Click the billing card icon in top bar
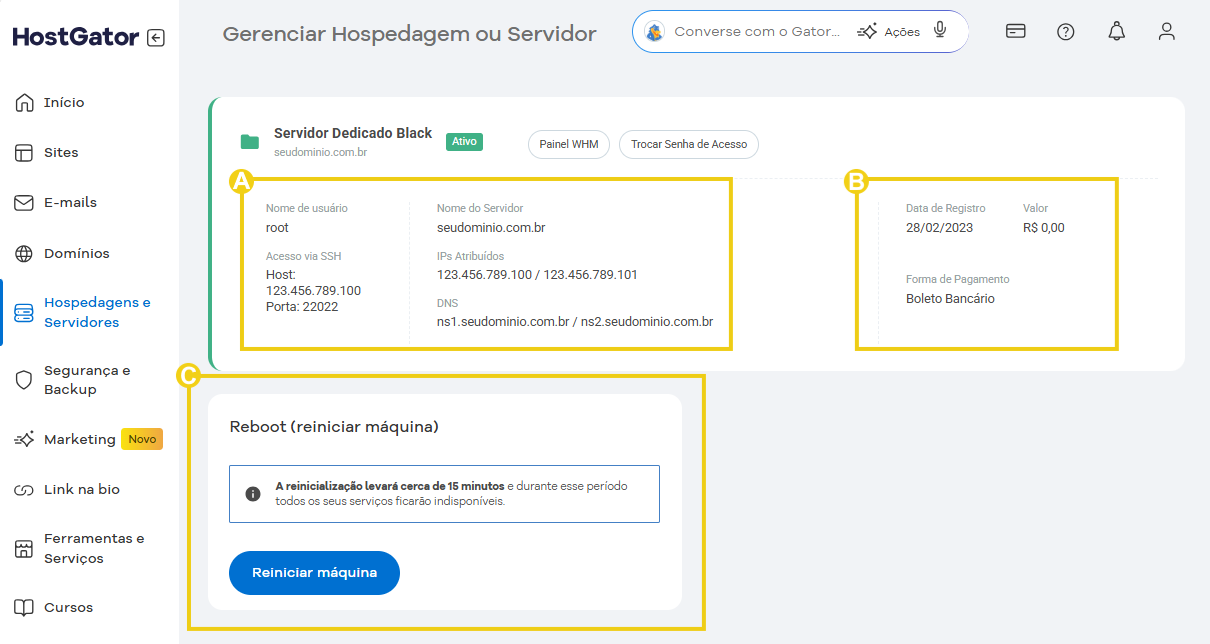 [x=1015, y=31]
